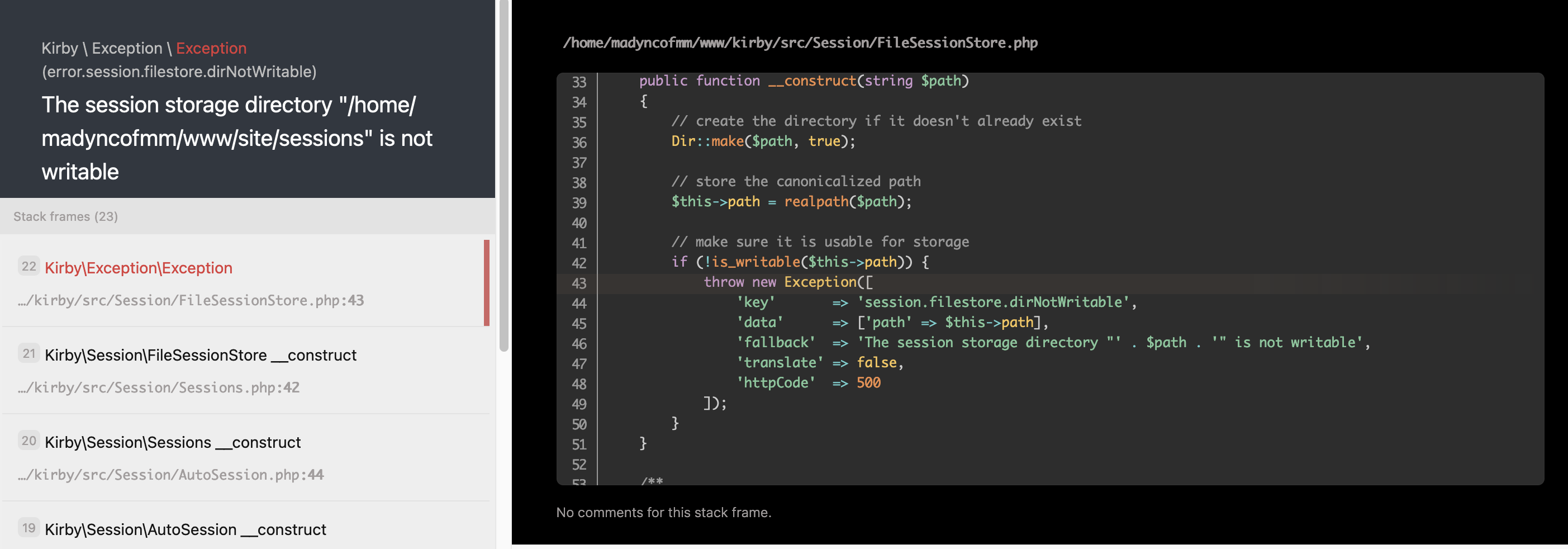
Task: Click the frame number badge 19
Action: click(x=28, y=527)
